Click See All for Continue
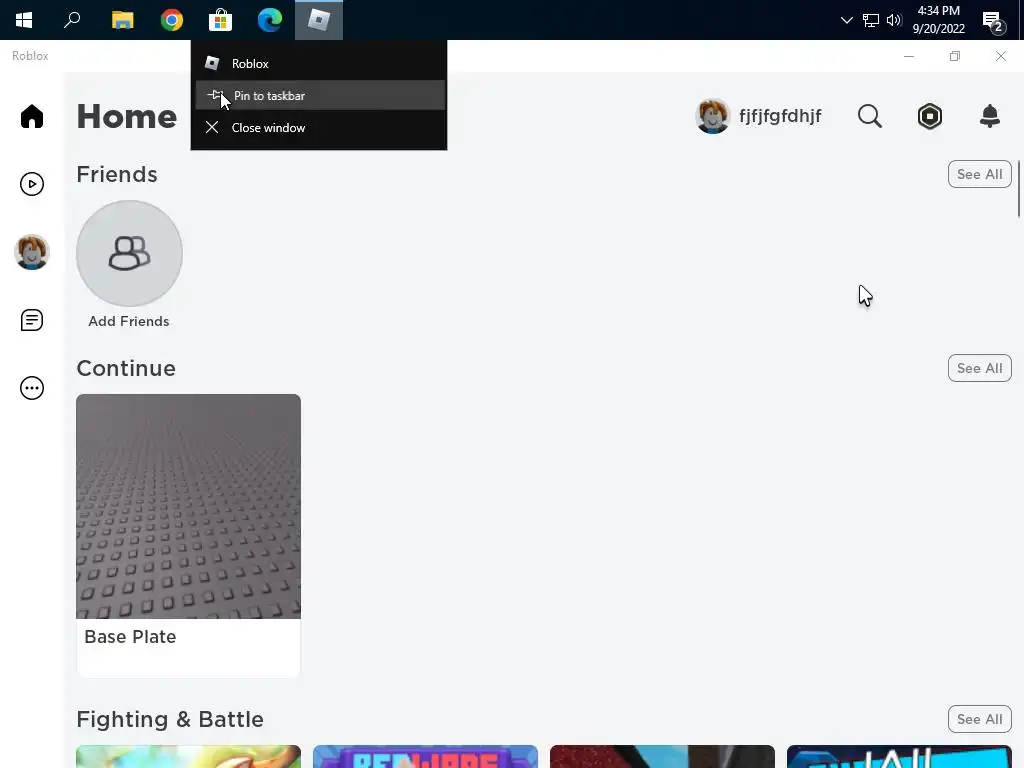Screen dimensions: 1024x768 point(979,368)
